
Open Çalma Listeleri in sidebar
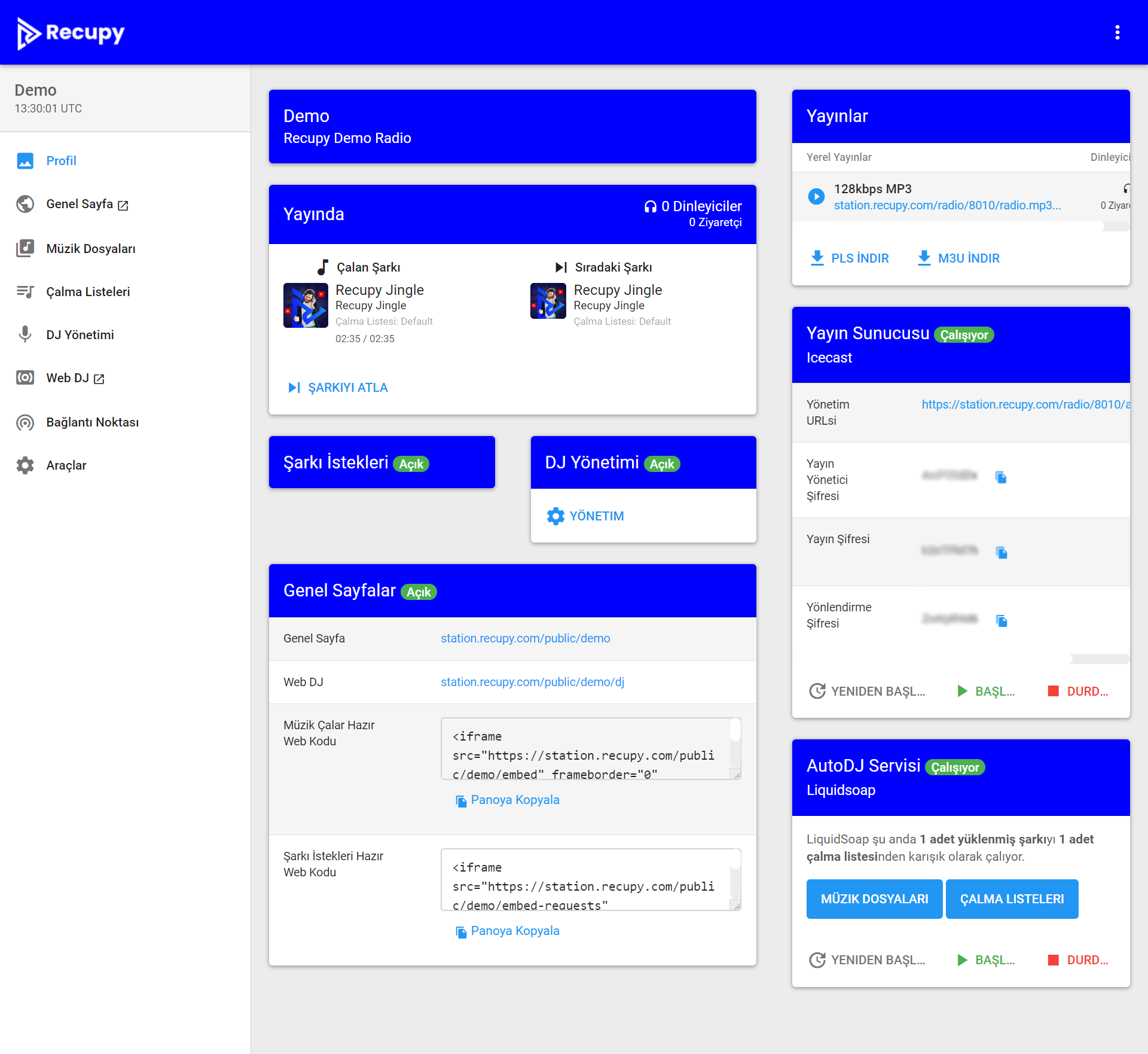pyautogui.click(x=88, y=291)
